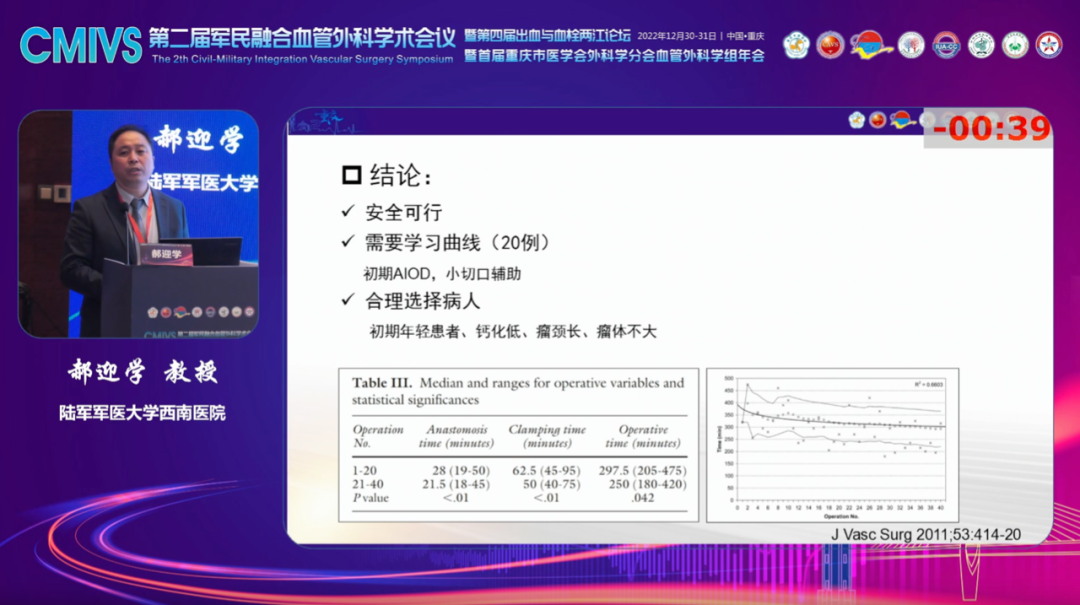Click the green map emblem in header
This screenshot has height=605, width=1080.
981,45
